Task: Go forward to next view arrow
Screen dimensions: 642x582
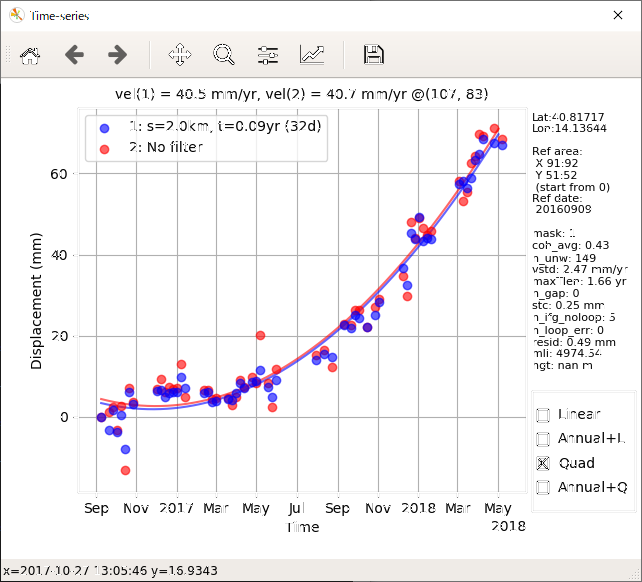Action: (117, 55)
